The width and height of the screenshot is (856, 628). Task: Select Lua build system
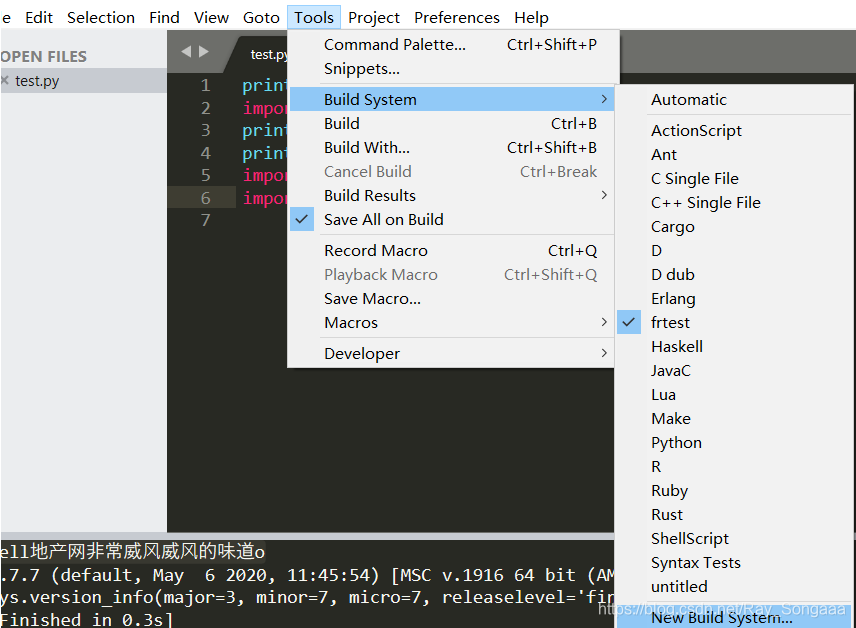click(x=734, y=395)
